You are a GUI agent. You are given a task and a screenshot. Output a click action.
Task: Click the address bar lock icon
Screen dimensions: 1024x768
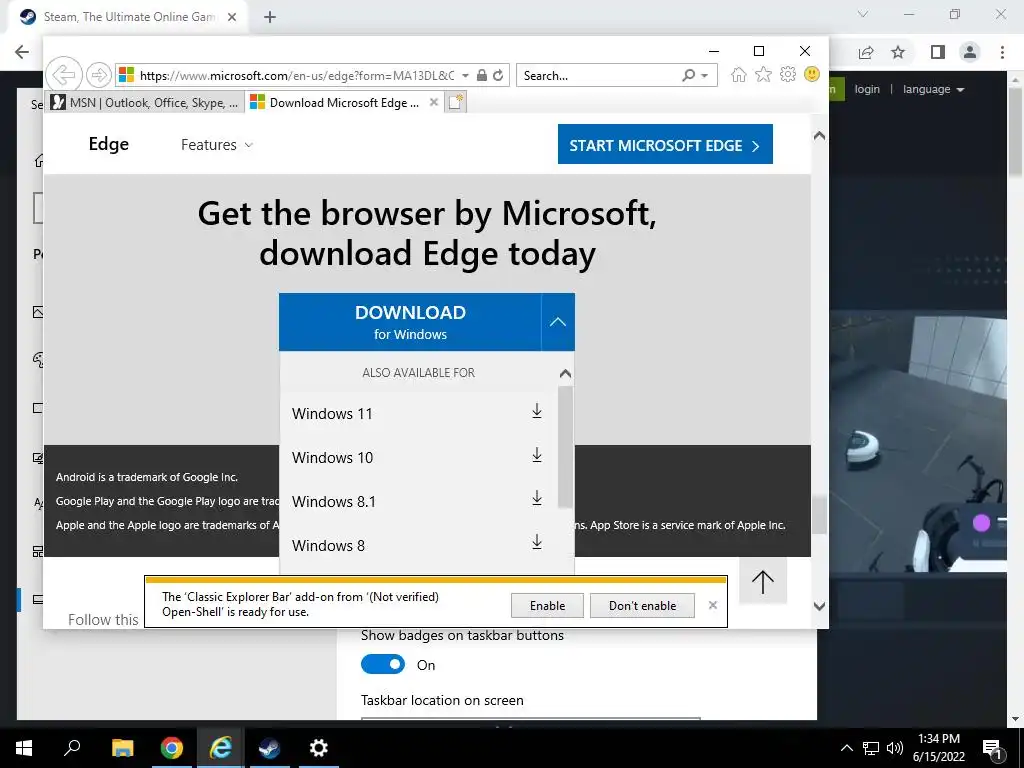tap(482, 75)
